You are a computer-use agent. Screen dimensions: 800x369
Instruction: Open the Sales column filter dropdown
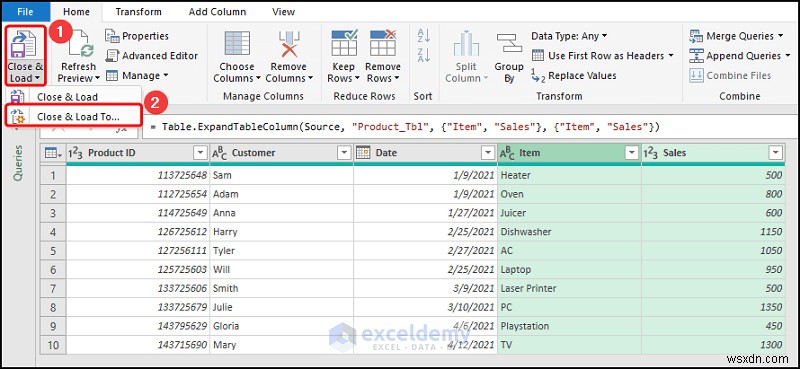[x=776, y=153]
